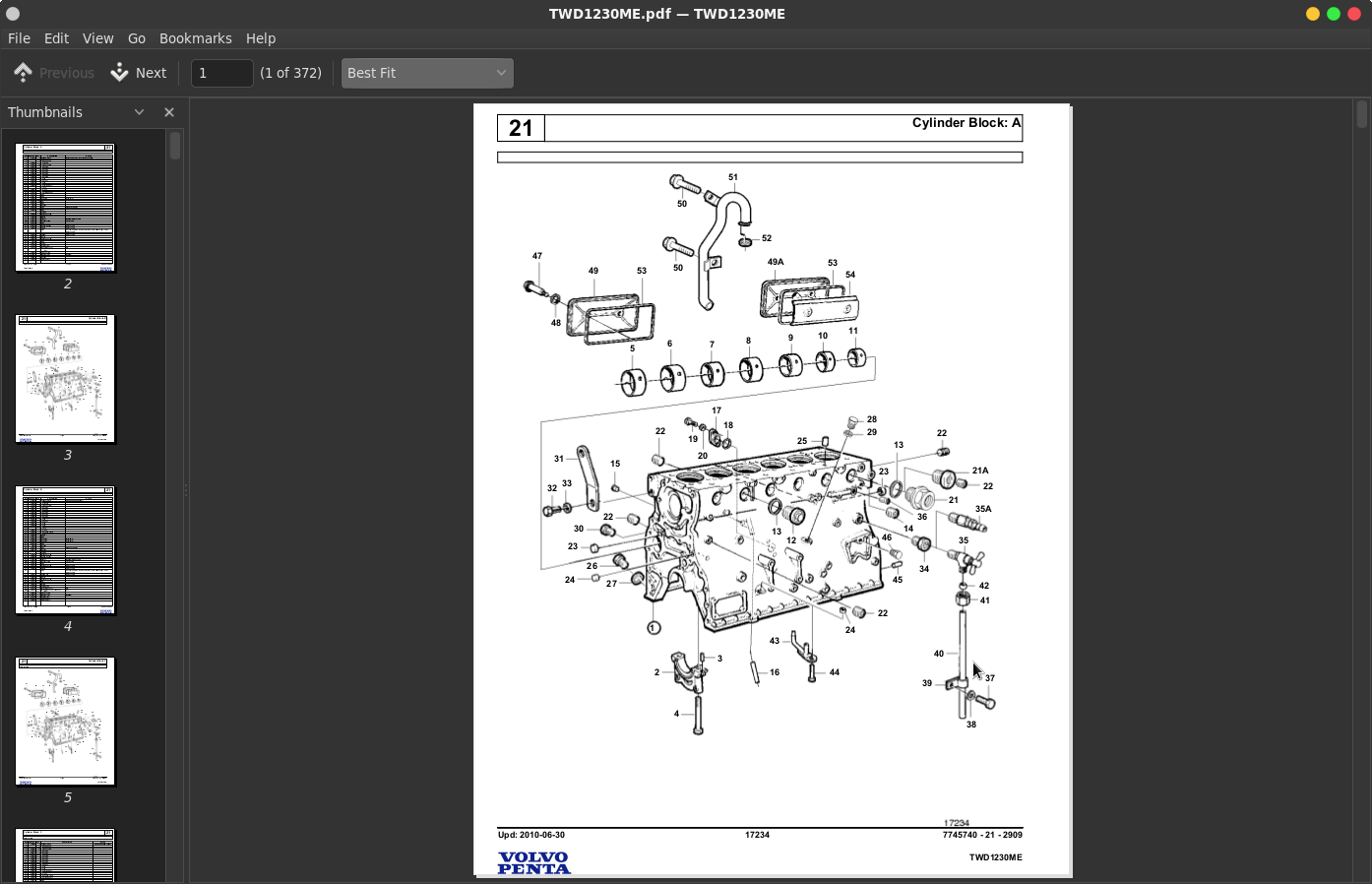Click the thumbnails sidebar scrollbar

point(174,146)
